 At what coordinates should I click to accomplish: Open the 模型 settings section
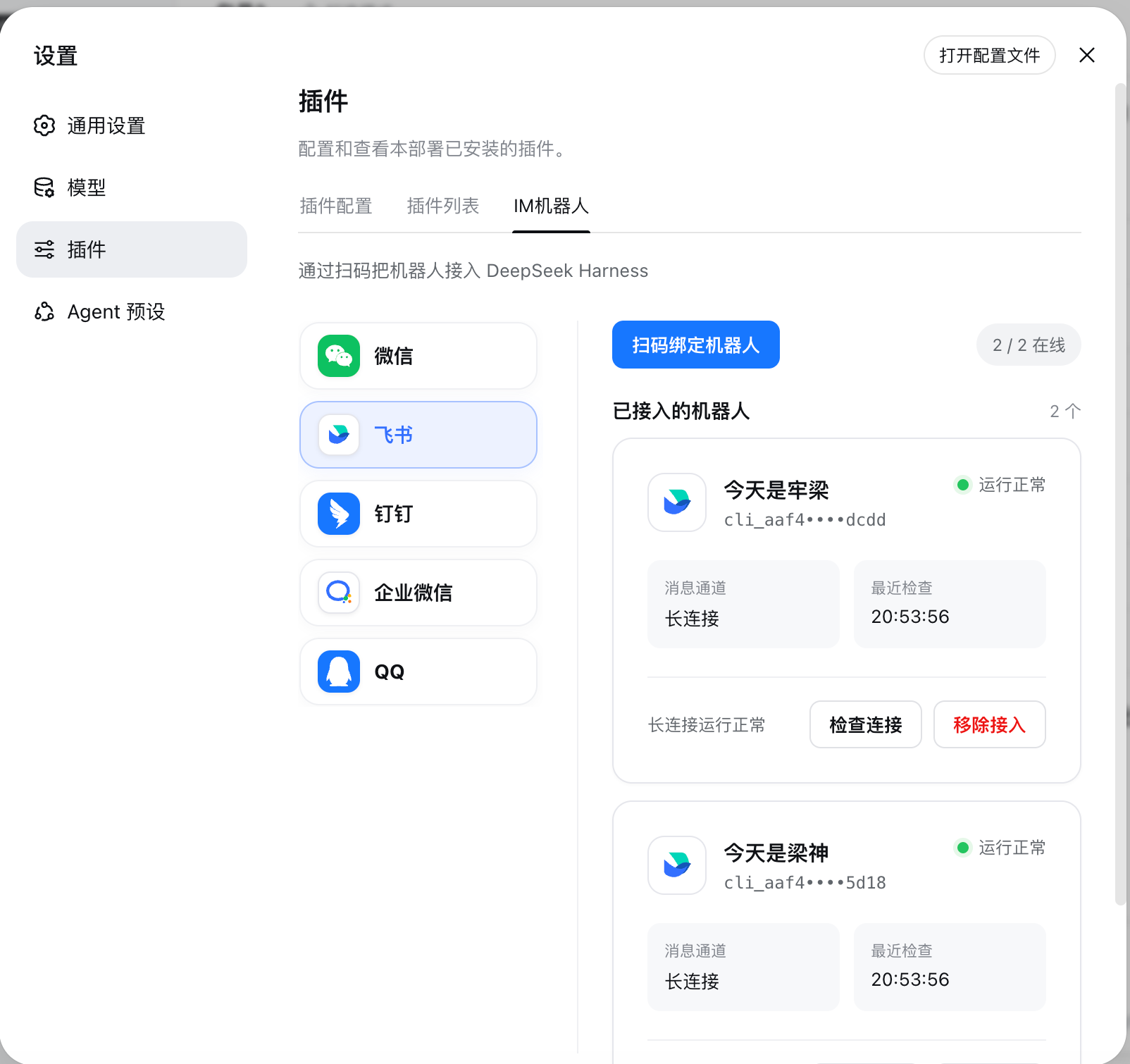pyautogui.click(x=132, y=187)
